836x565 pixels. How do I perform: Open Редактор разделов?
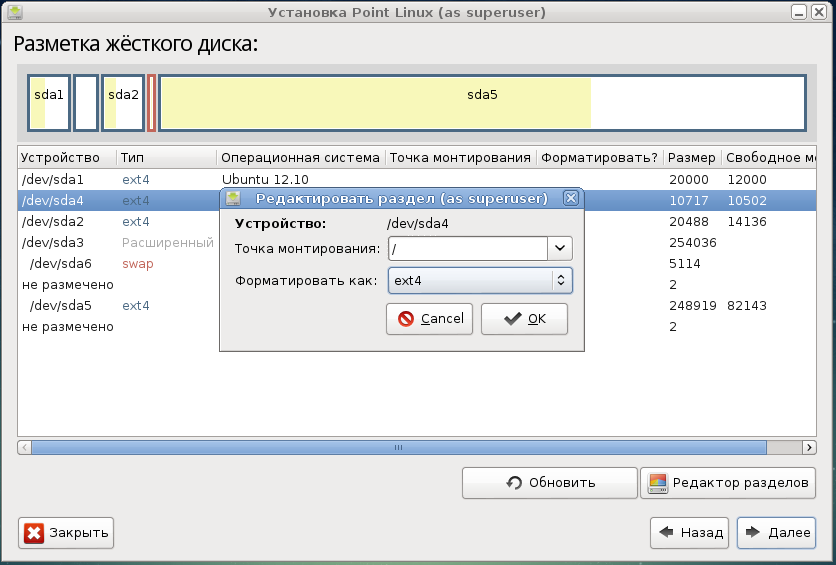click(x=728, y=483)
